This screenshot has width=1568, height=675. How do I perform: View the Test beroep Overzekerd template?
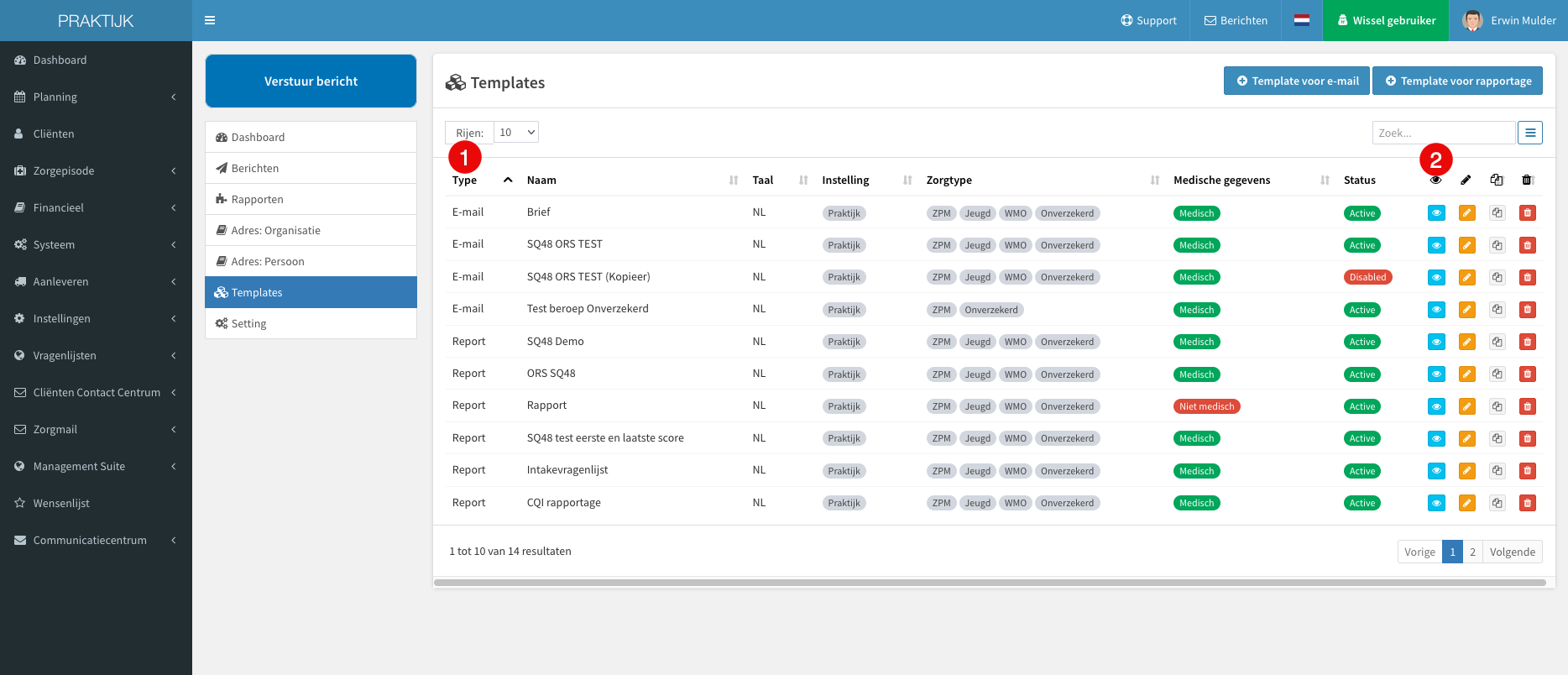pyautogui.click(x=1437, y=310)
